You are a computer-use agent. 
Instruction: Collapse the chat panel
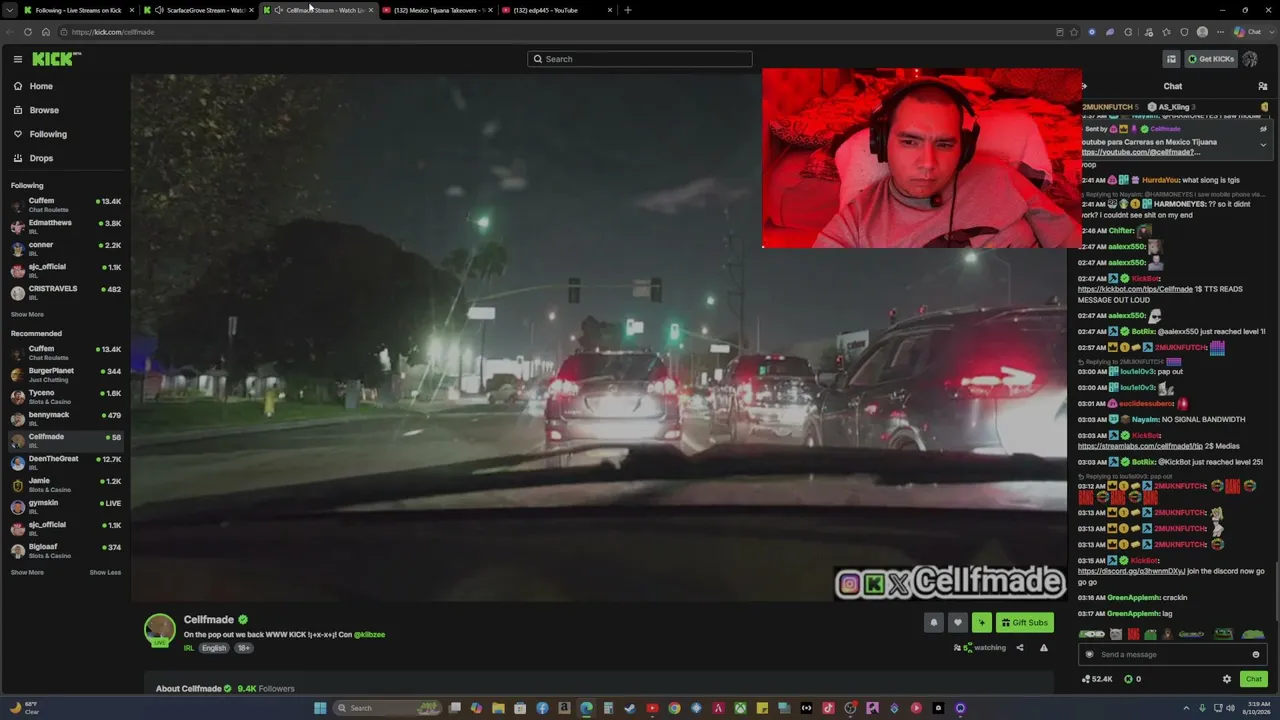[1084, 86]
